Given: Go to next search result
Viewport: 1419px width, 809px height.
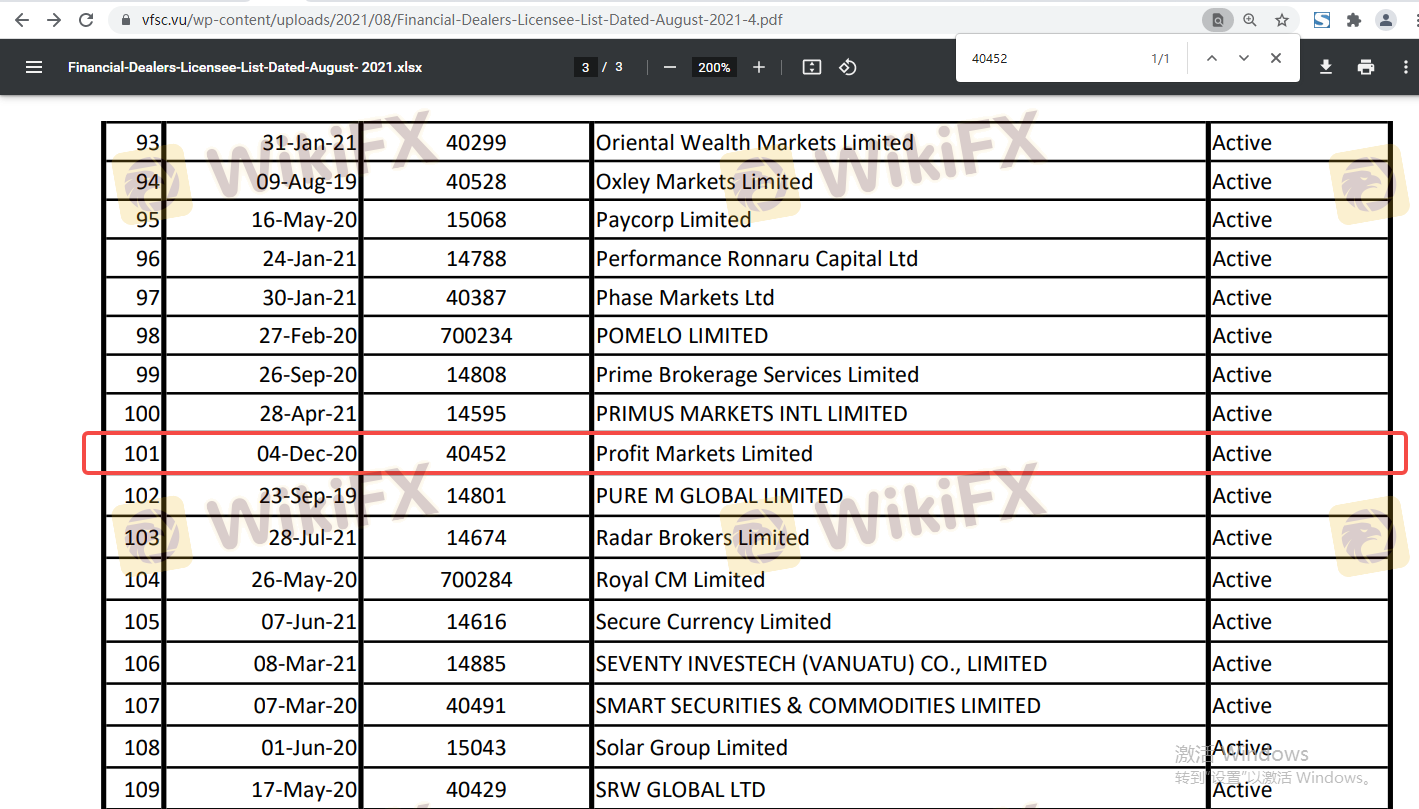Looking at the screenshot, I should (x=1244, y=58).
